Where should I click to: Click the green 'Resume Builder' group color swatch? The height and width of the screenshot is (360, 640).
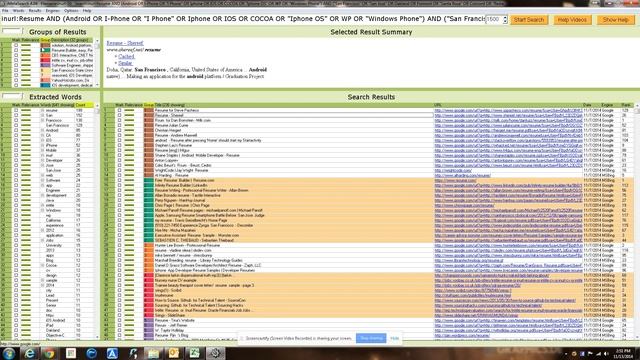(x=45, y=50)
